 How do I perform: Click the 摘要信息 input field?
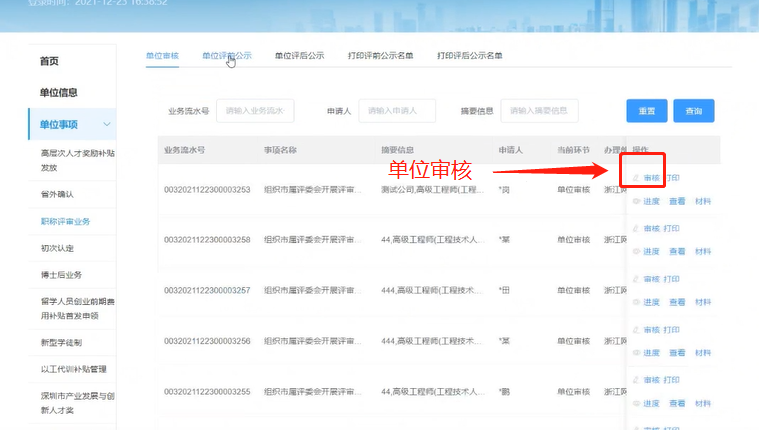(x=540, y=110)
